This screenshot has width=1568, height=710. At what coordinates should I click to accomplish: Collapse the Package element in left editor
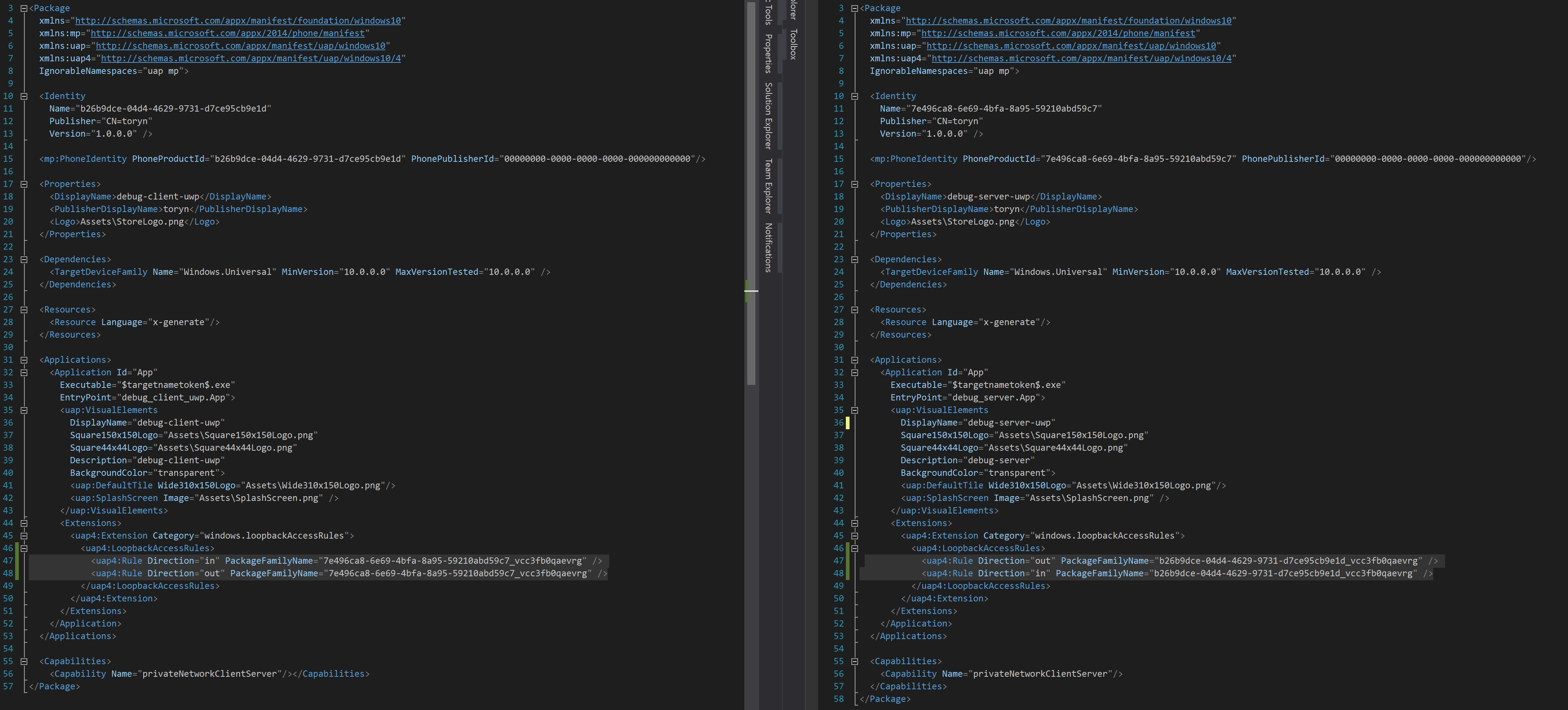tap(24, 8)
